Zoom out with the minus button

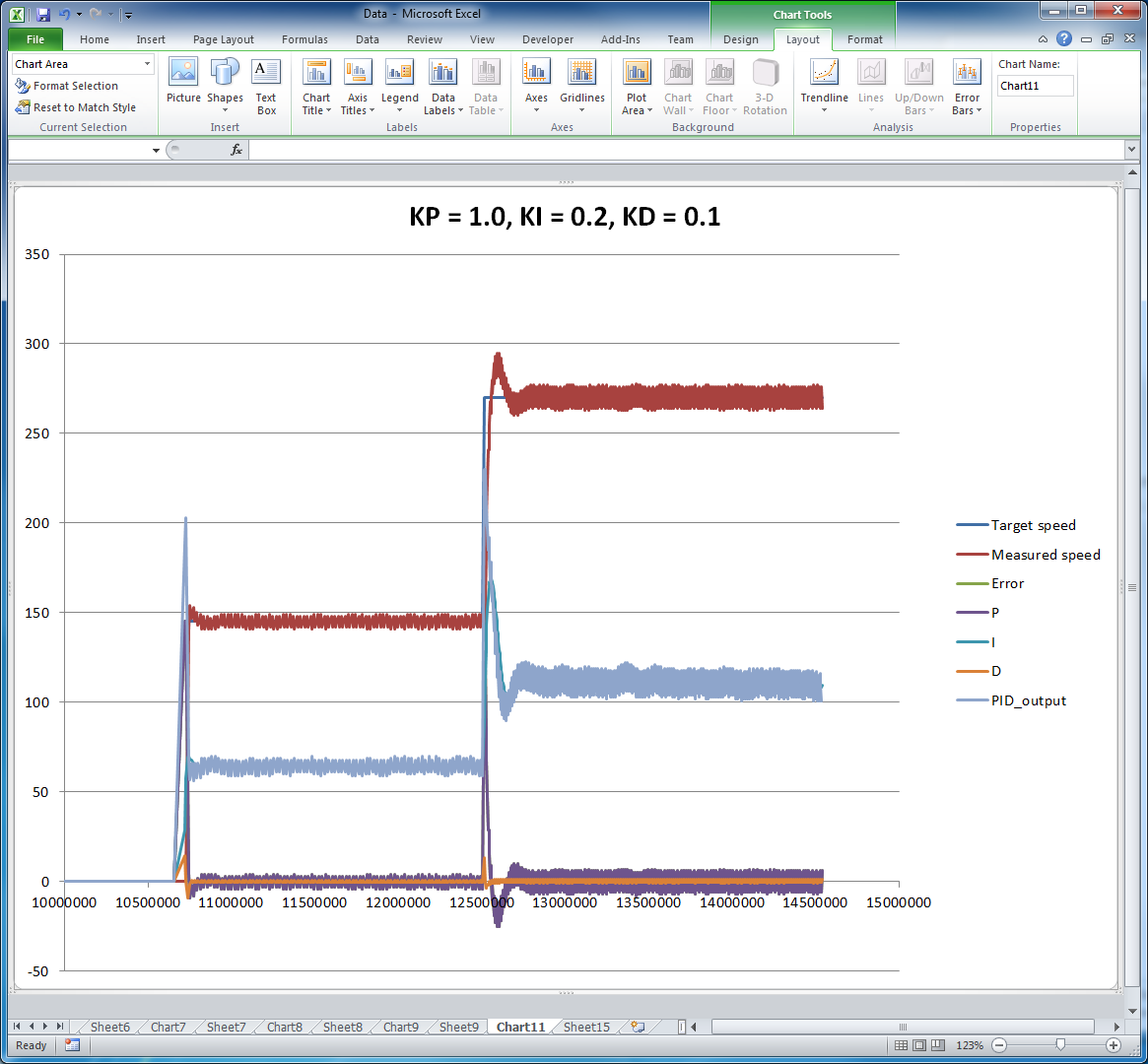[x=999, y=1045]
